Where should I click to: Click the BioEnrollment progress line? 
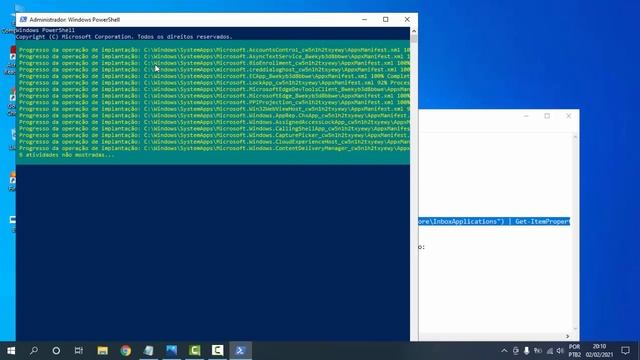(214, 63)
